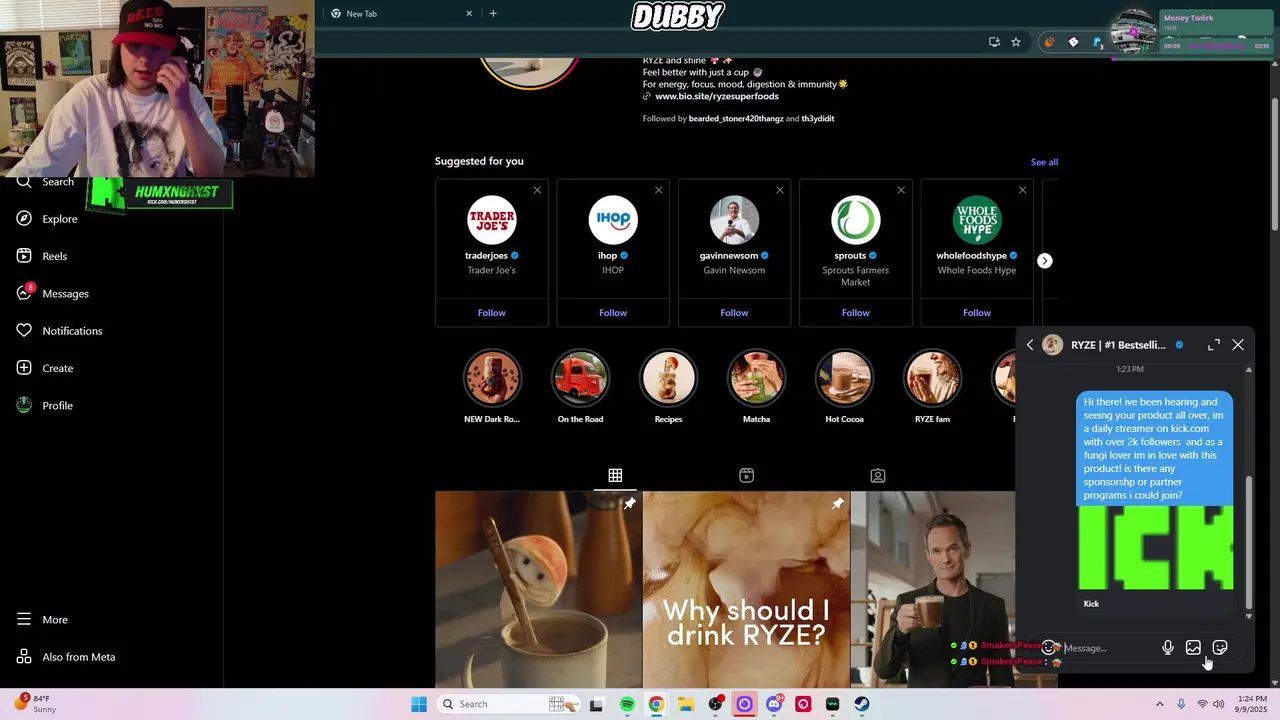Open RYZE fam highlight
Image resolution: width=1280 pixels, height=720 pixels.
tap(932, 379)
